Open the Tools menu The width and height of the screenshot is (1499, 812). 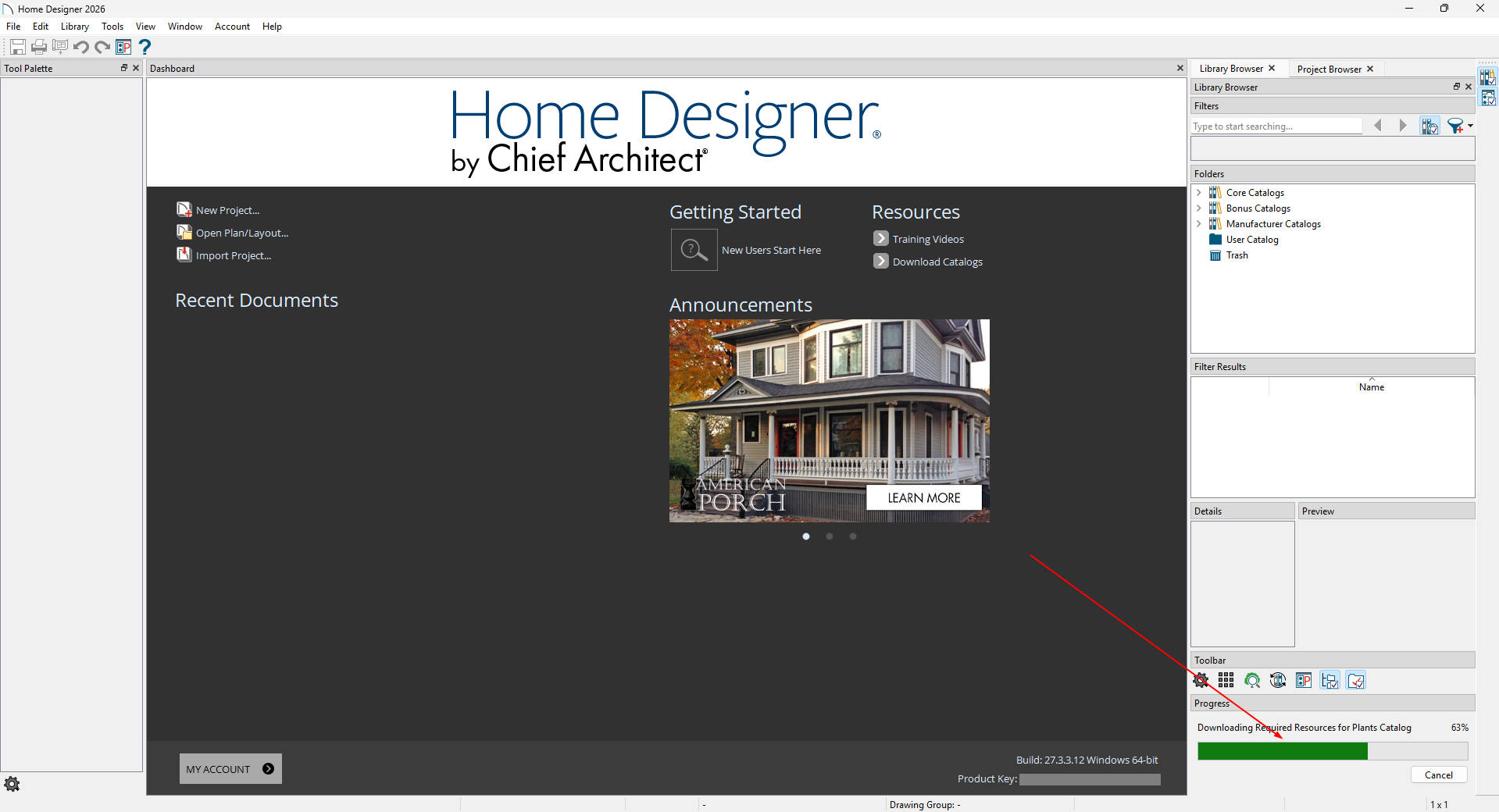point(112,27)
